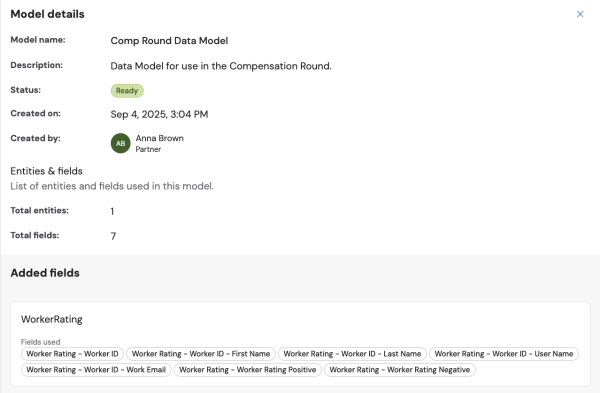Viewport: 600px width, 393px height.
Task: Select the Worker Rating - Worker ID chip
Action: (72, 354)
